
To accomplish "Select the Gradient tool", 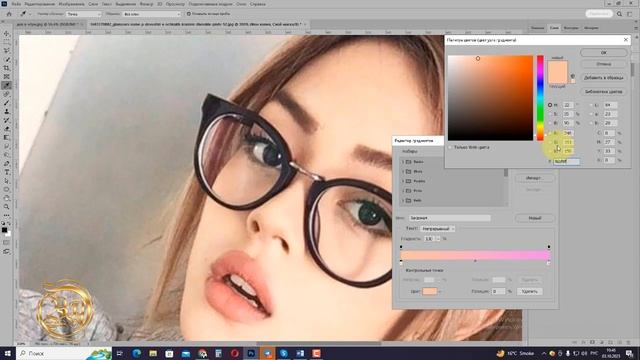I will pos(7,138).
